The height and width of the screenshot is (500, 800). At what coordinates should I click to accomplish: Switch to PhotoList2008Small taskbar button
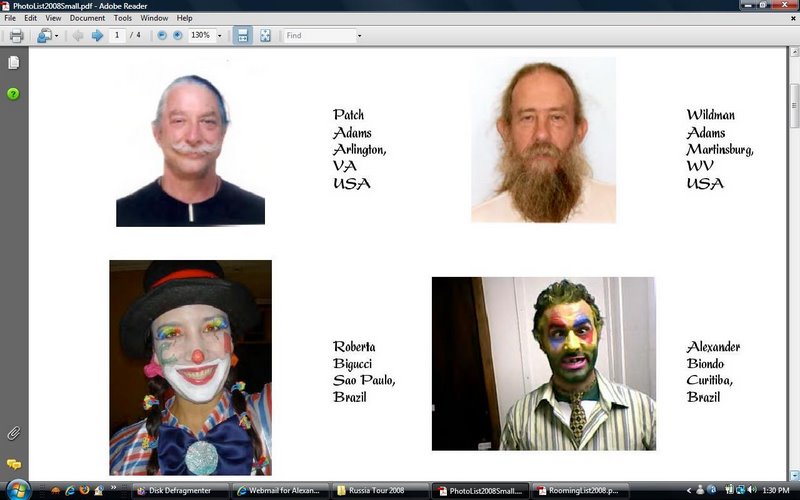point(480,491)
